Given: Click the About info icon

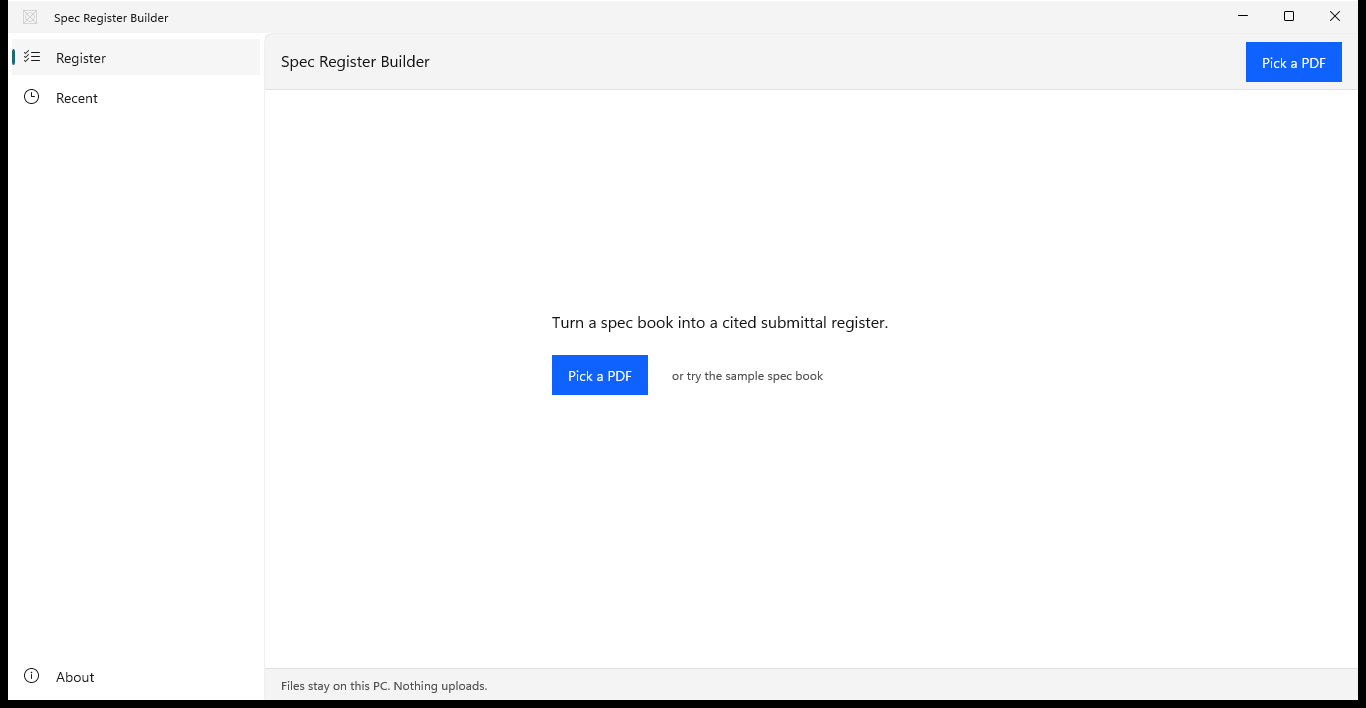Looking at the screenshot, I should click(32, 676).
